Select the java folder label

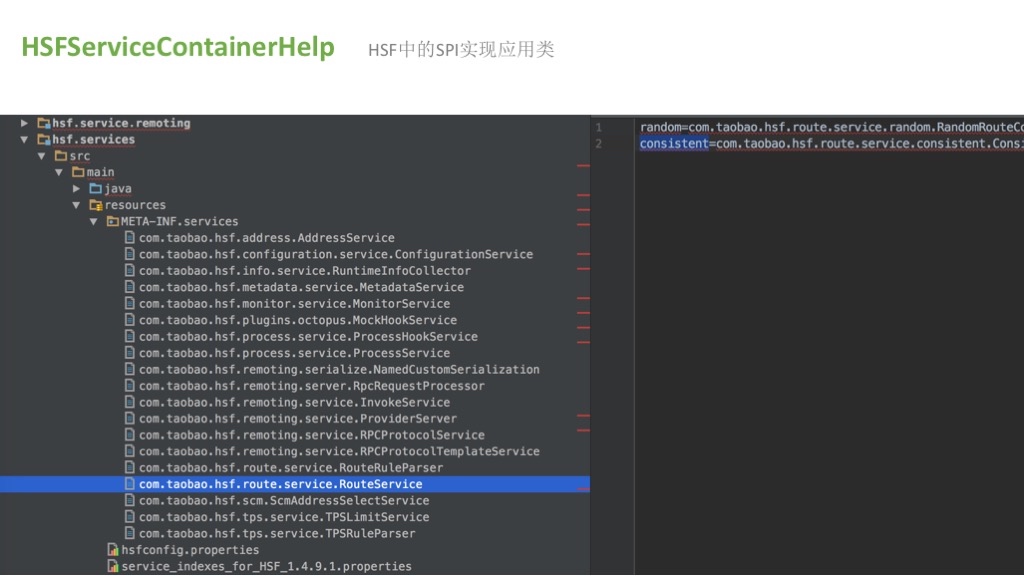[x=118, y=189]
